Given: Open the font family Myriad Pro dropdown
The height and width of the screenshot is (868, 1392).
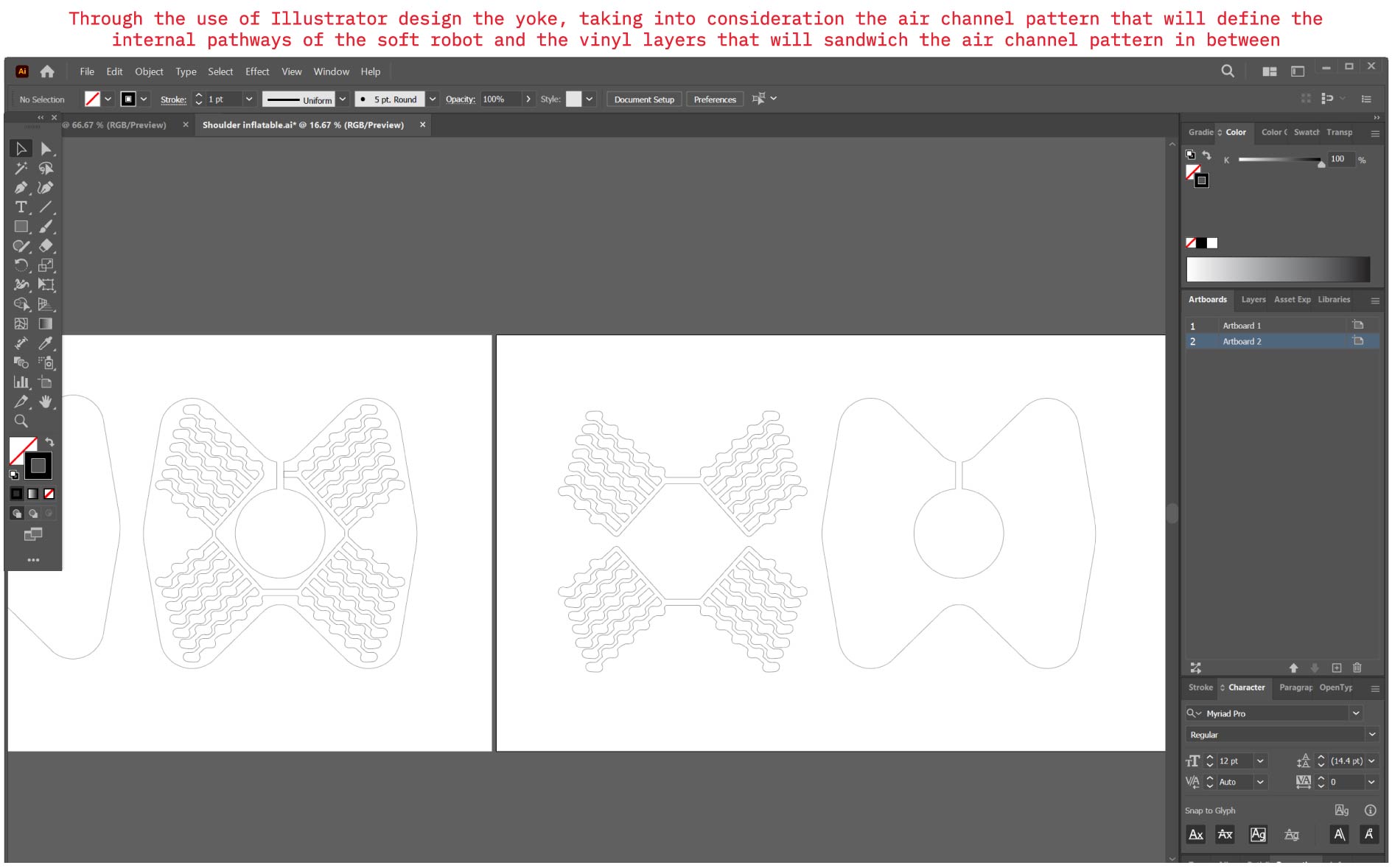Looking at the screenshot, I should pos(1355,713).
